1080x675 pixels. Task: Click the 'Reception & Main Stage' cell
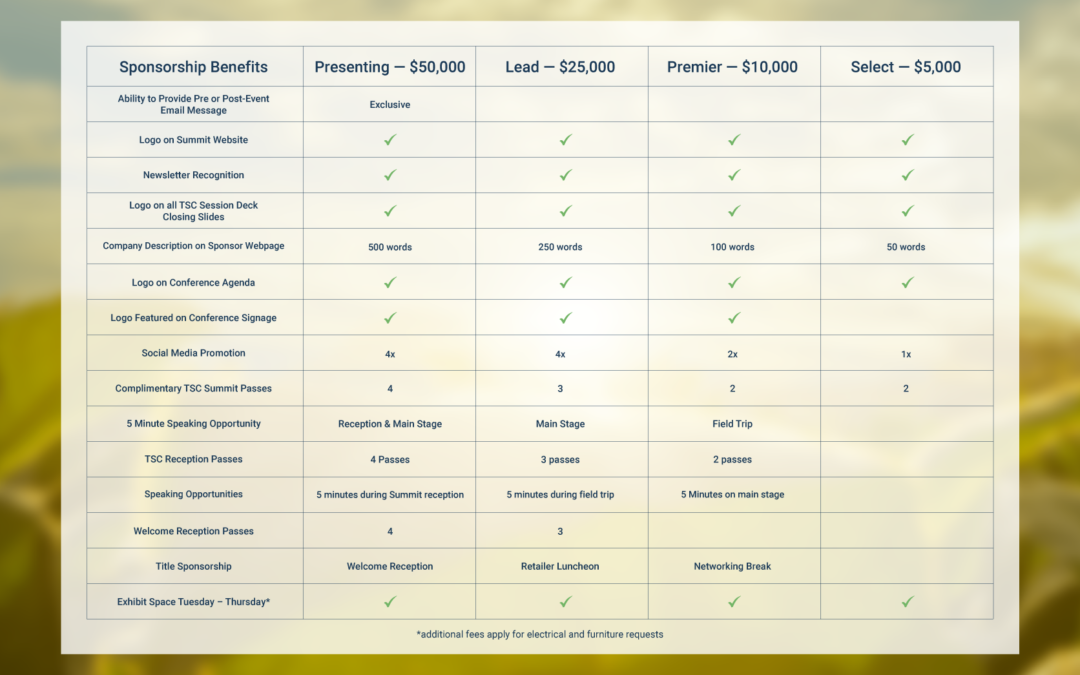point(390,424)
